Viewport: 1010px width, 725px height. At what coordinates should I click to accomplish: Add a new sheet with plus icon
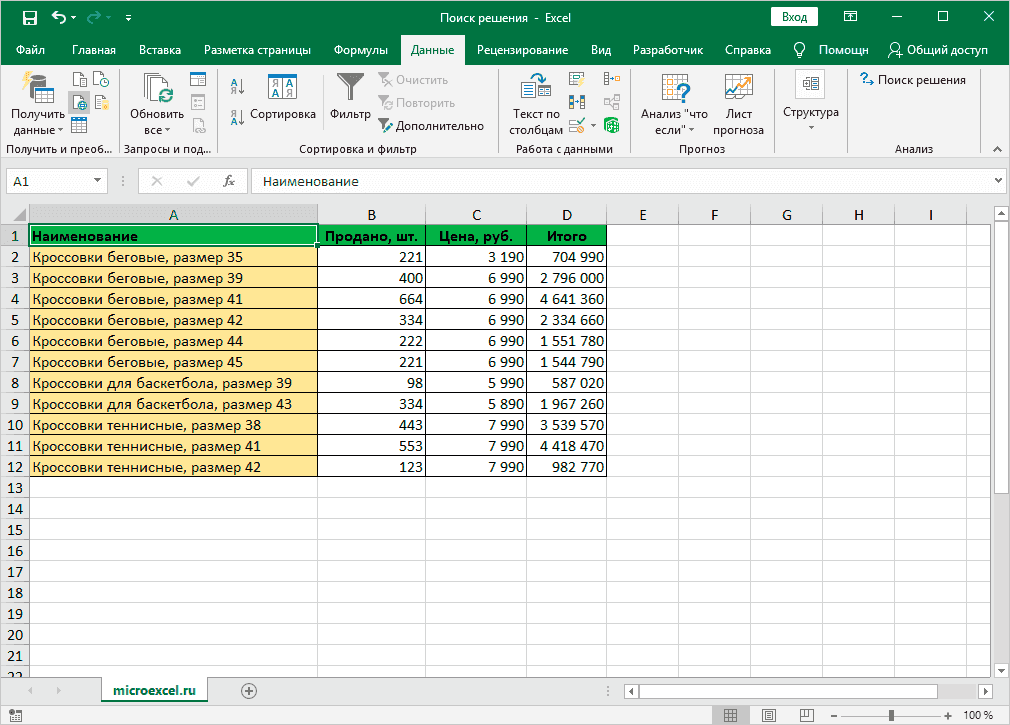[249, 690]
